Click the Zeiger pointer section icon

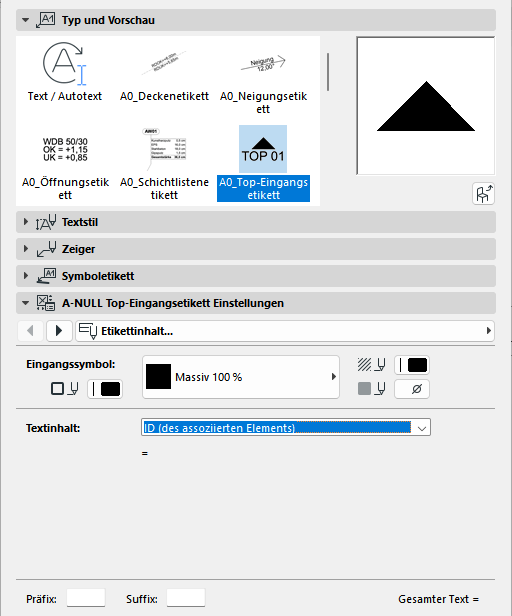[x=46, y=249]
